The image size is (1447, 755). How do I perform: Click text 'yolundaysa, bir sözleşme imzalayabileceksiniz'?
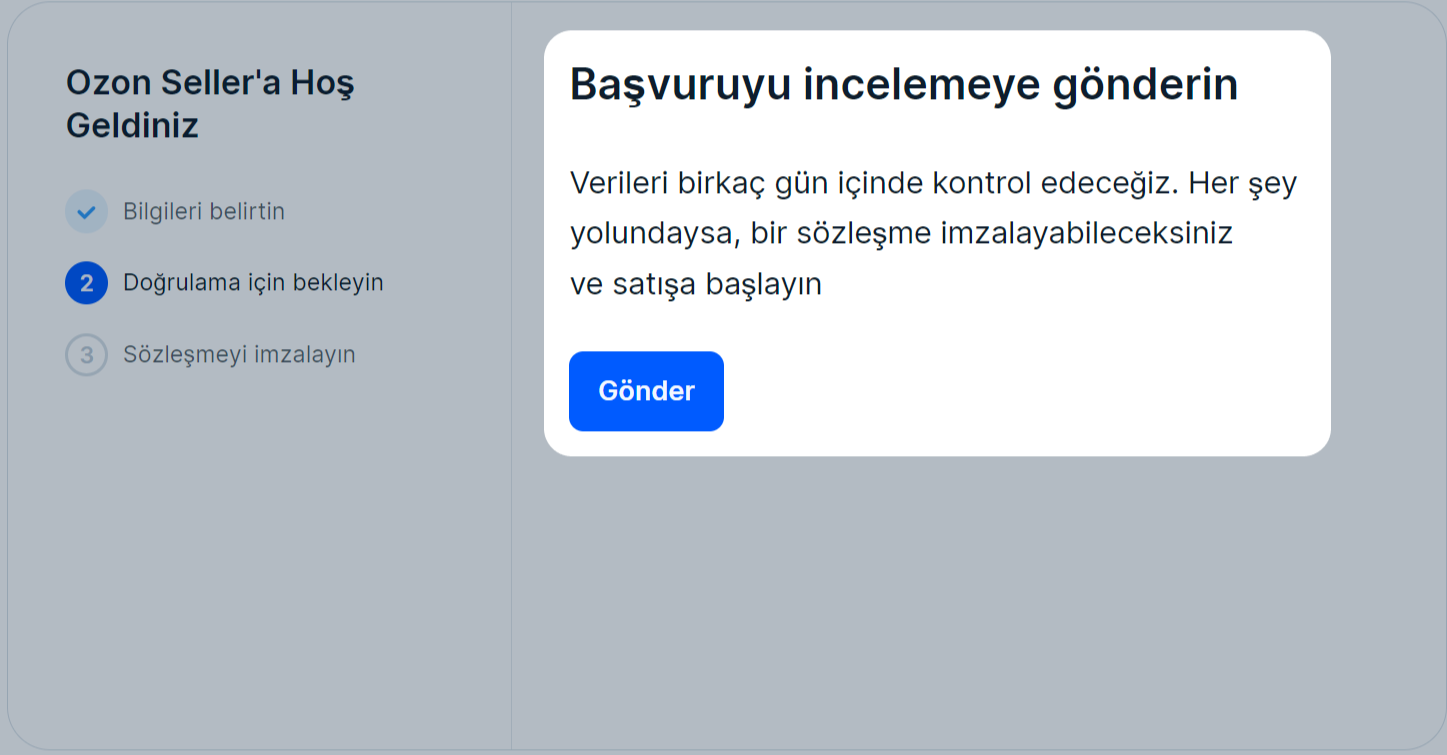[901, 234]
